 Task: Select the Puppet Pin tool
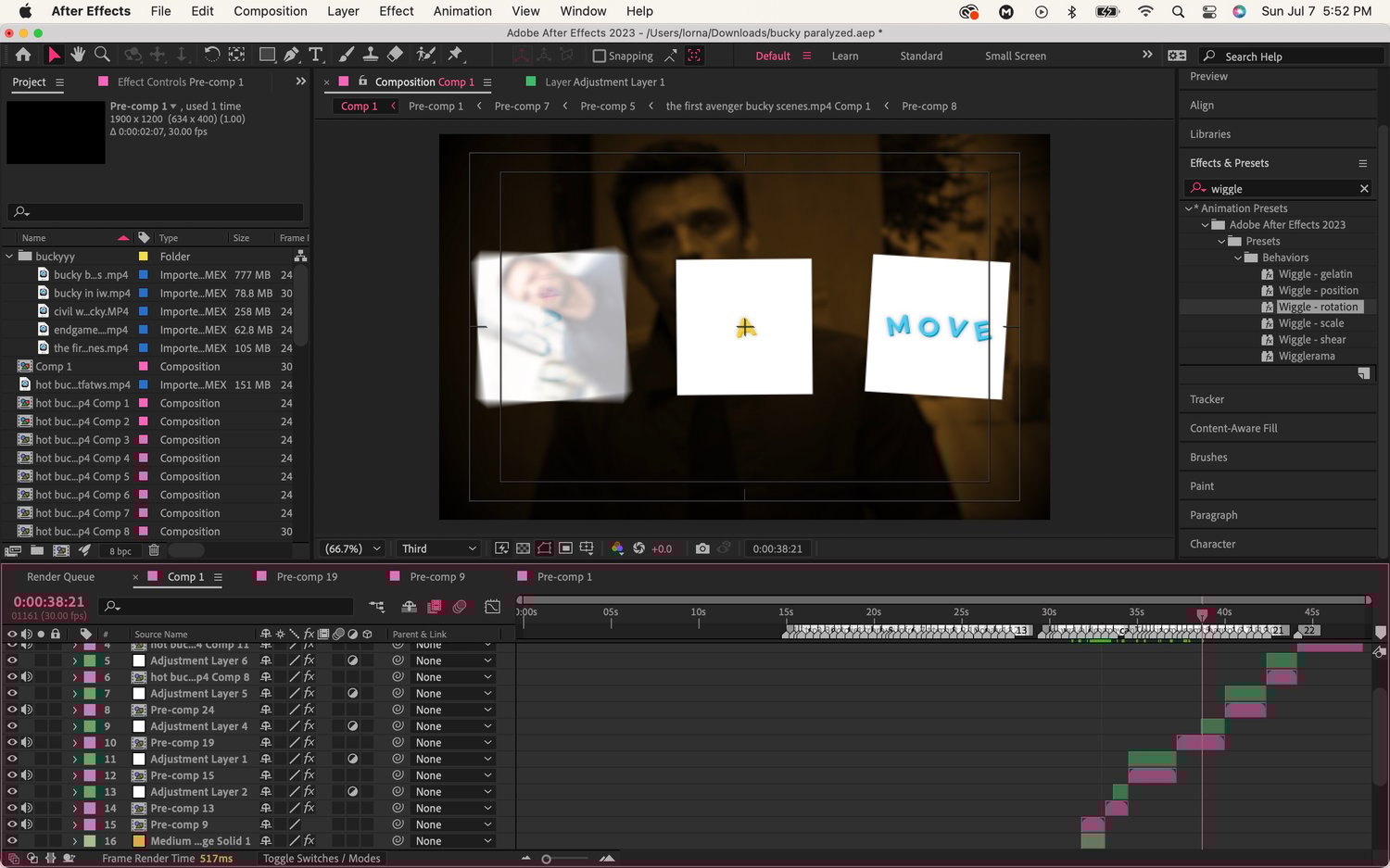(455, 55)
